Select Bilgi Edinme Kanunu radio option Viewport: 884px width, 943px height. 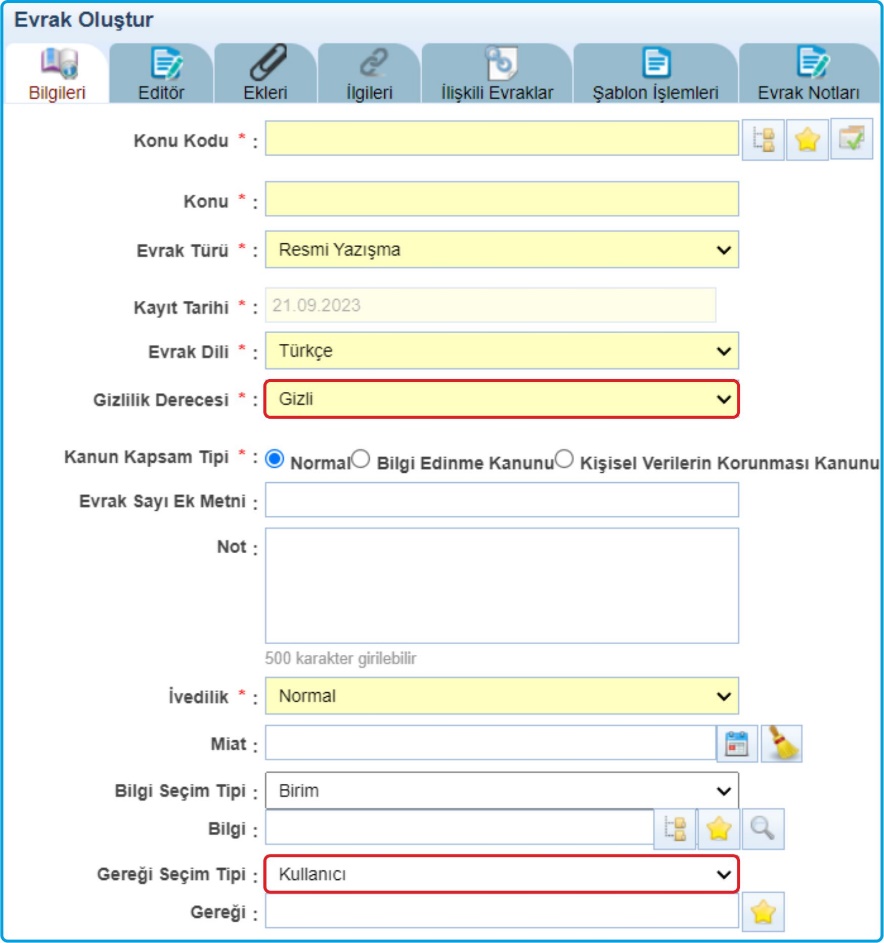click(x=361, y=459)
